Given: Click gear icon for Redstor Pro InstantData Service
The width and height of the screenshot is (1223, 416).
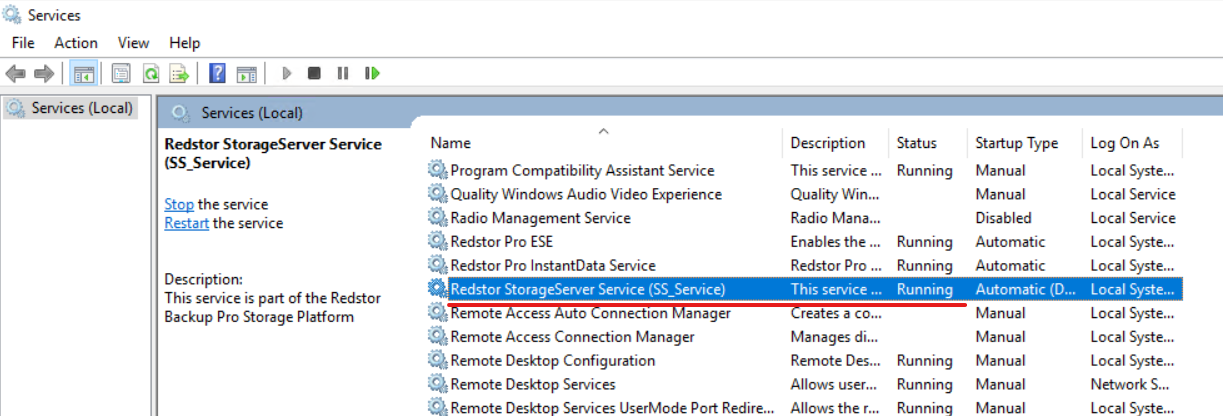Looking at the screenshot, I should (x=438, y=265).
